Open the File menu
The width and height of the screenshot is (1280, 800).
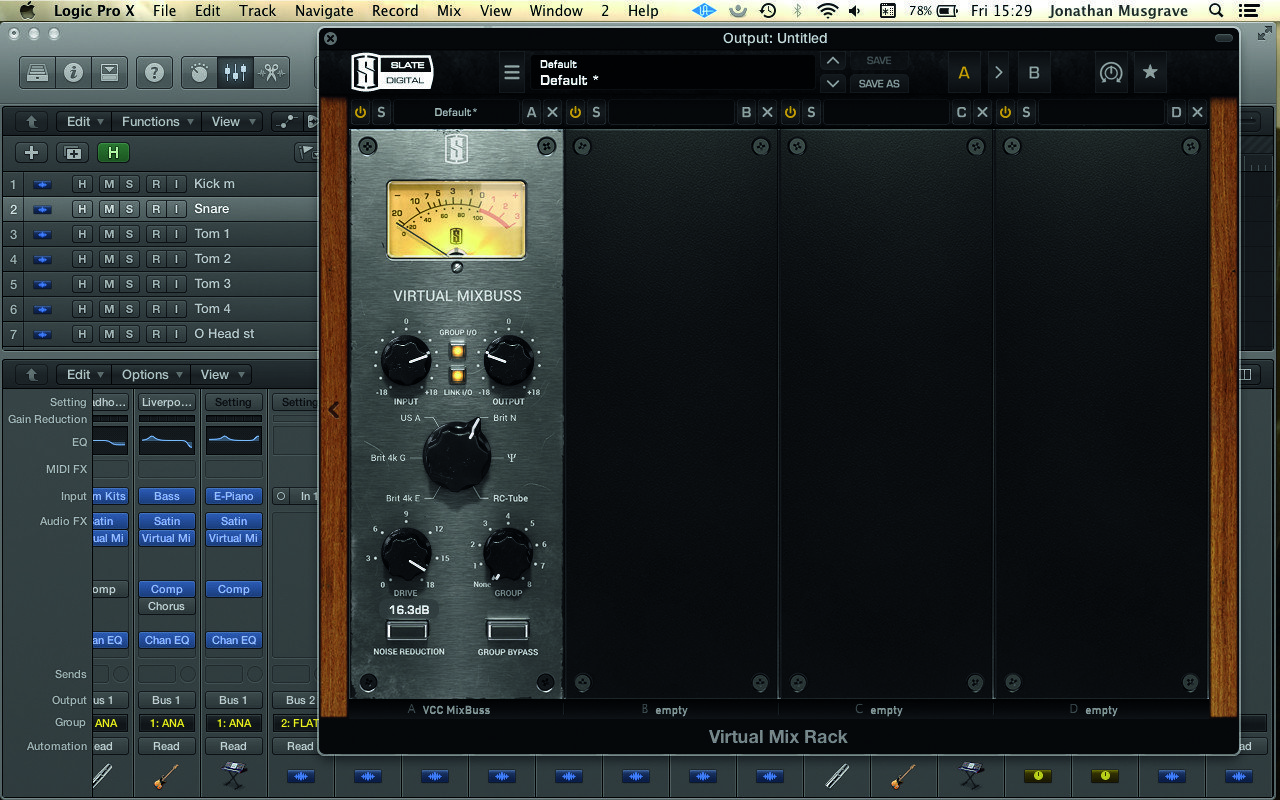coord(164,11)
